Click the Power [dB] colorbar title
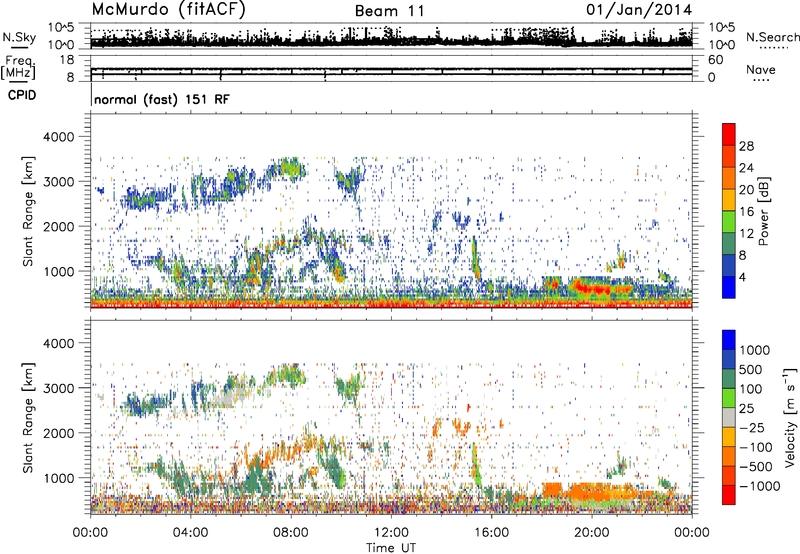Viewport: 800px width, 554px height. tap(763, 211)
